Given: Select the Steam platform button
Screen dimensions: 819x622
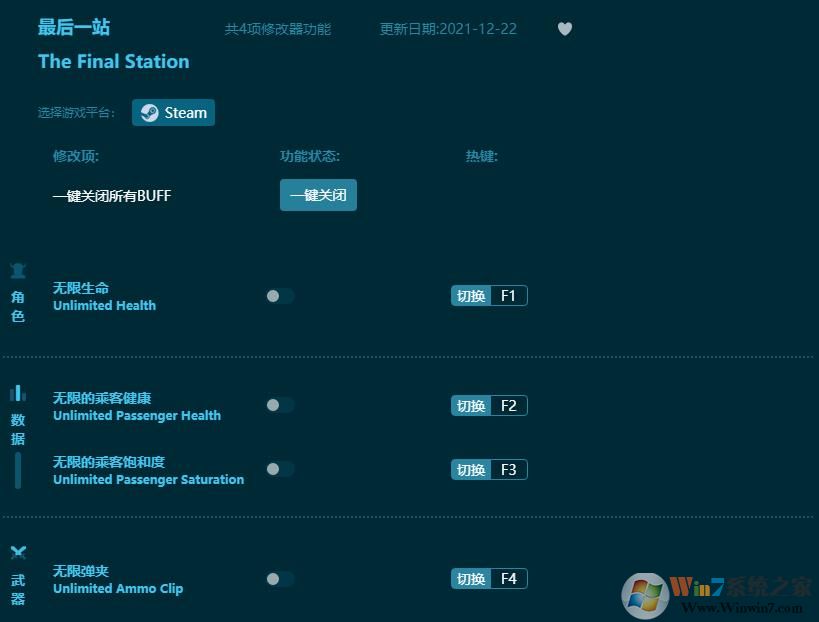Looking at the screenshot, I should coord(173,113).
